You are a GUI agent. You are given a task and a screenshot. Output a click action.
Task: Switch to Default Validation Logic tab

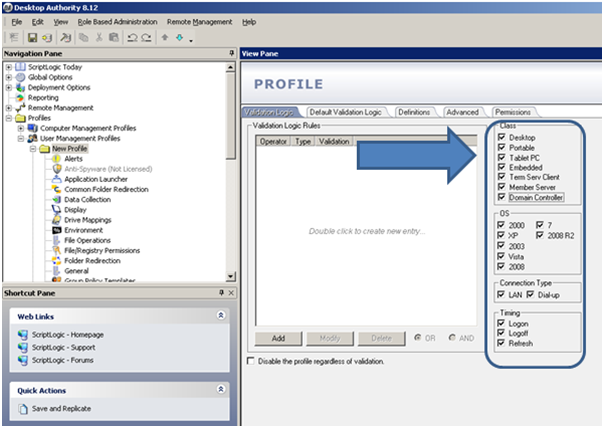click(346, 112)
